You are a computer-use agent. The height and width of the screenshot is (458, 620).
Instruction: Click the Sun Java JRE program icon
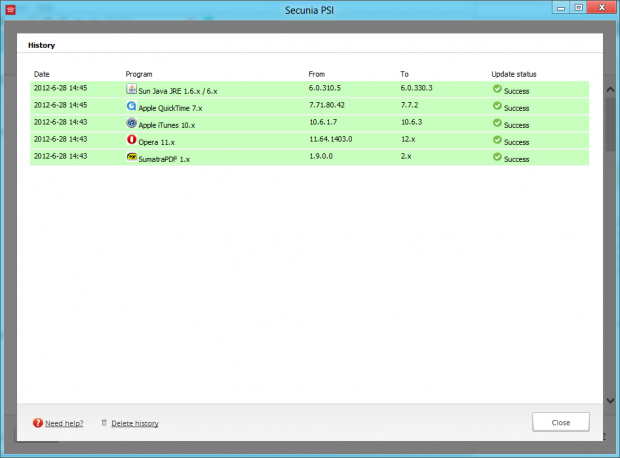coord(131,89)
